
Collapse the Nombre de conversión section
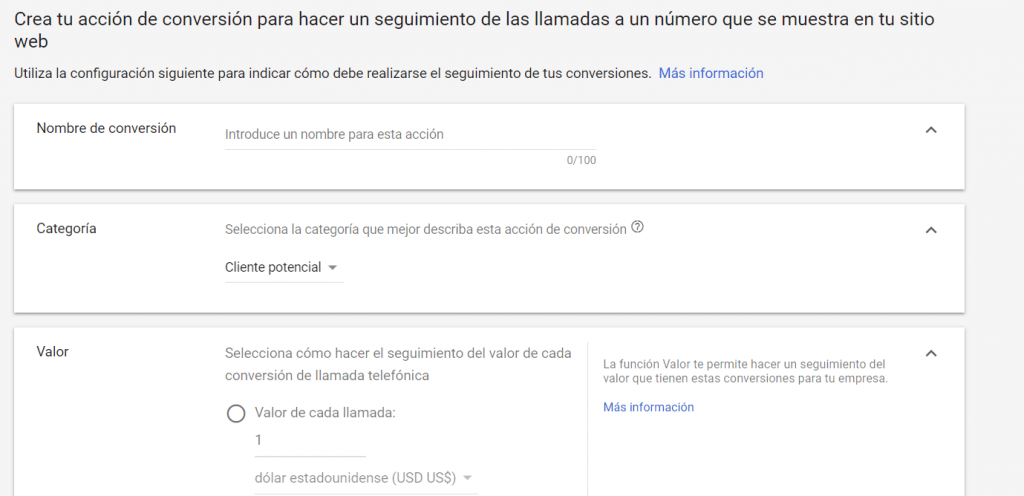tap(931, 130)
